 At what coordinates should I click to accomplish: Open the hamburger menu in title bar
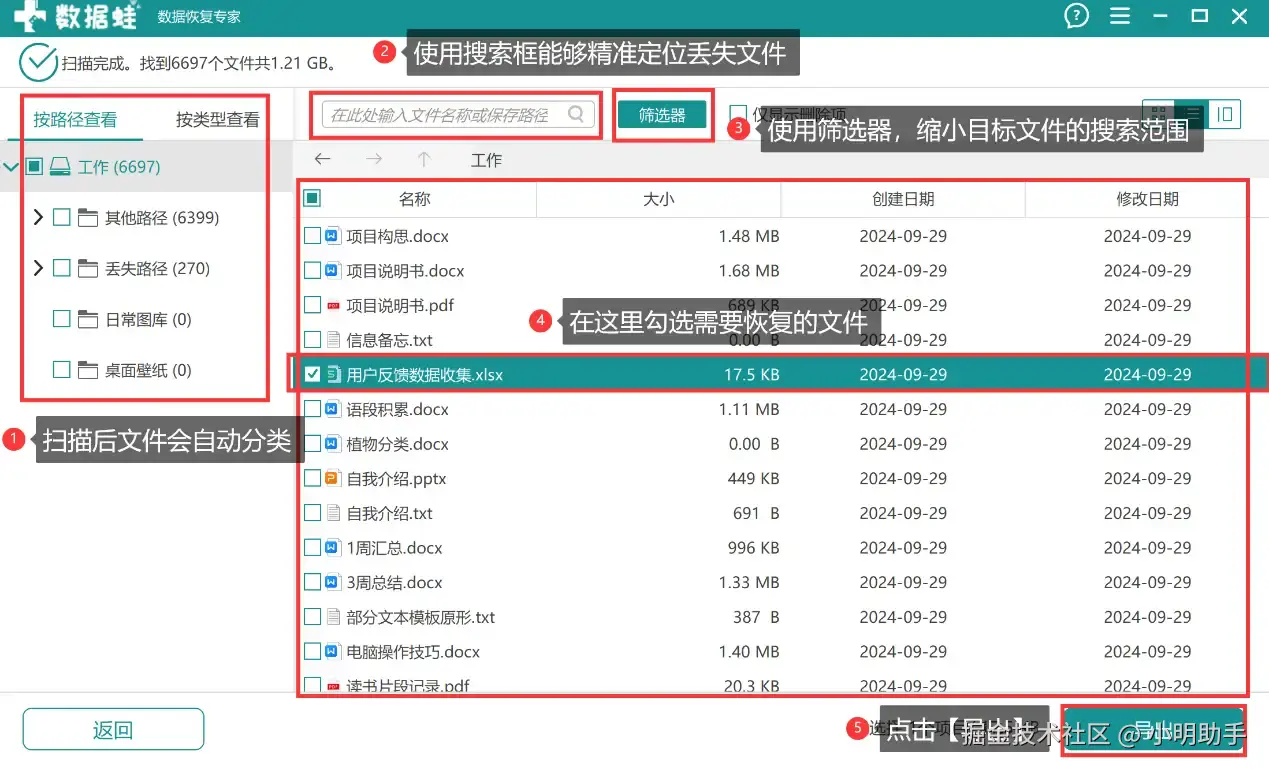(1121, 16)
